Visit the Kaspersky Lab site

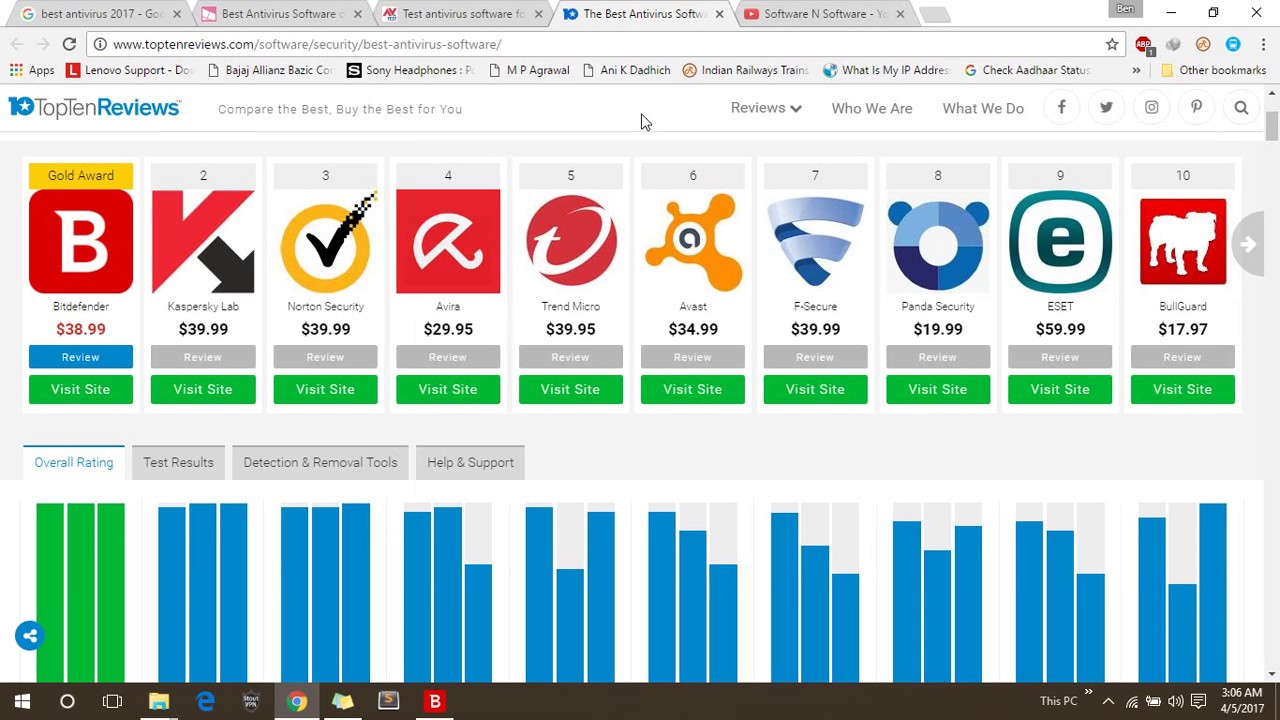point(203,389)
